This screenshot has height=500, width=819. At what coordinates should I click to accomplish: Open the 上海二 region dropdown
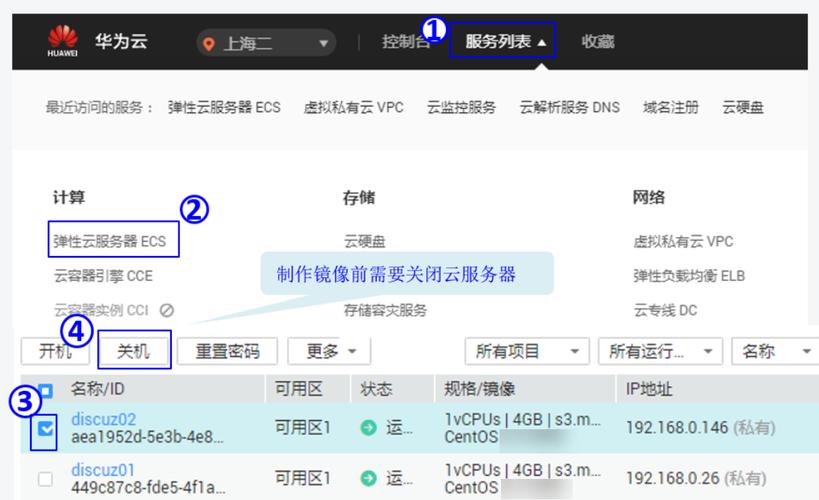click(x=266, y=43)
